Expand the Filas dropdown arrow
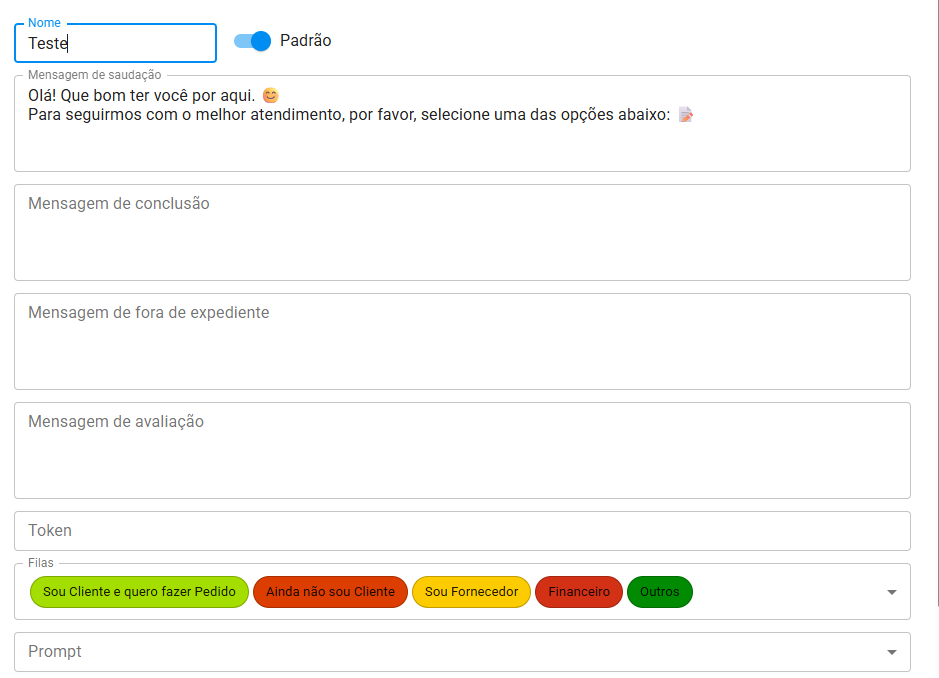The image size is (939, 678). click(x=891, y=593)
